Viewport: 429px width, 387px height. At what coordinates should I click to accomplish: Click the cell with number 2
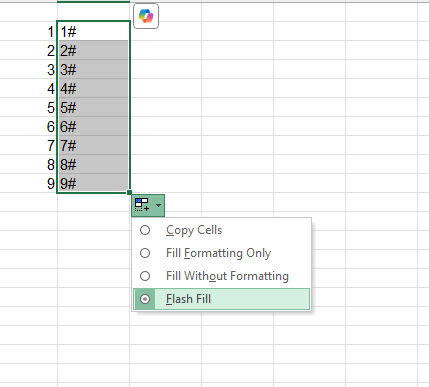tap(29, 50)
